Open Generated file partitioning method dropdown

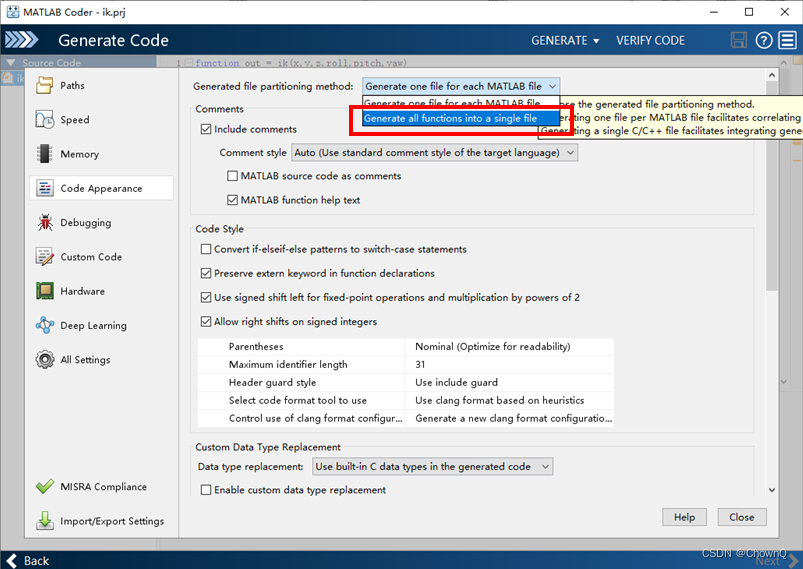coord(461,86)
